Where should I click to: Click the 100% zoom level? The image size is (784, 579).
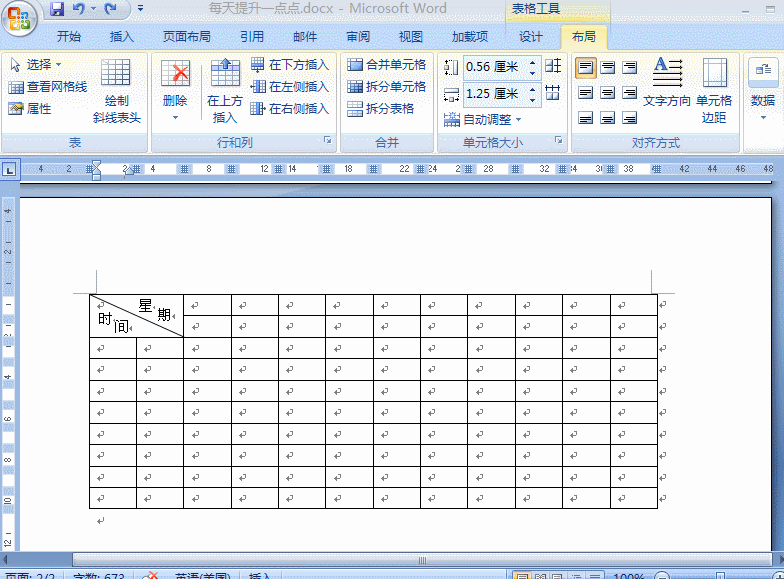pos(628,576)
